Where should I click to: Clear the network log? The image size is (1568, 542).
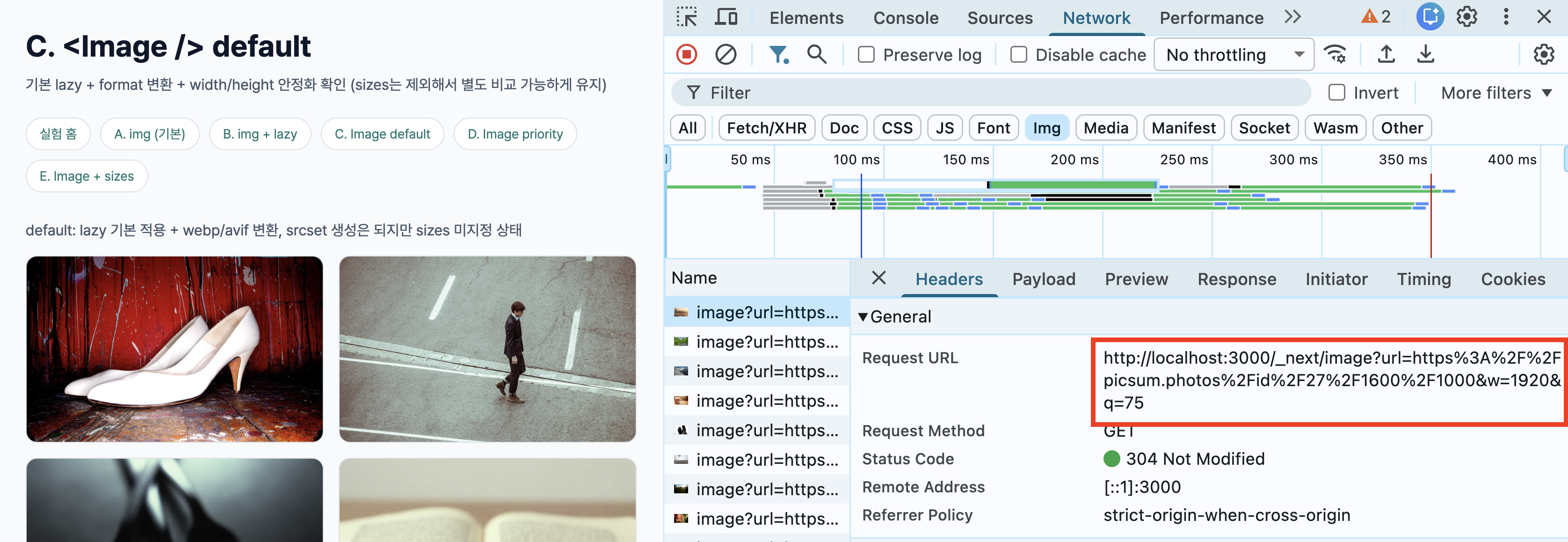point(726,55)
